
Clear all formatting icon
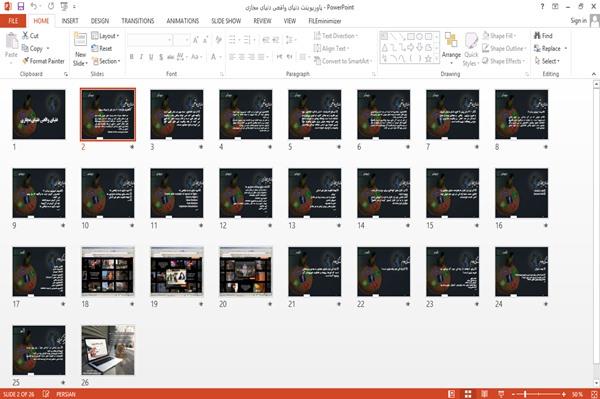218,40
